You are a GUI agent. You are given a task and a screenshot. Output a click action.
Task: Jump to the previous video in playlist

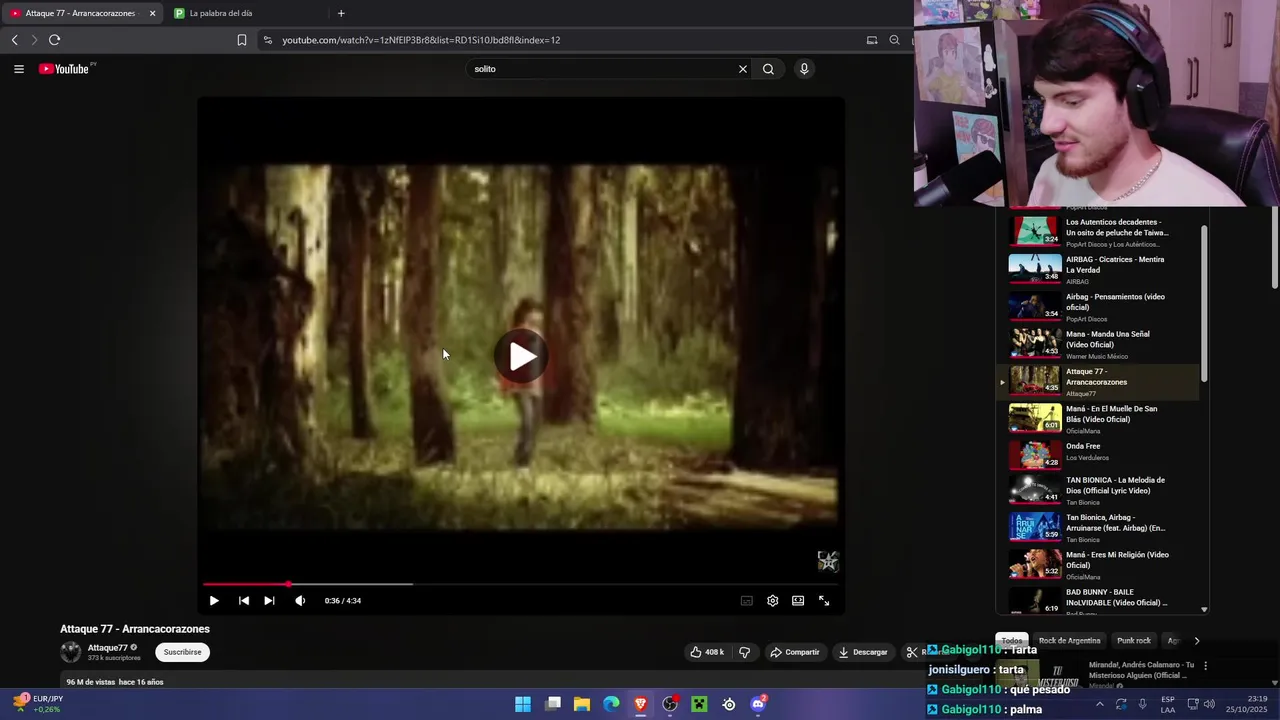click(244, 601)
